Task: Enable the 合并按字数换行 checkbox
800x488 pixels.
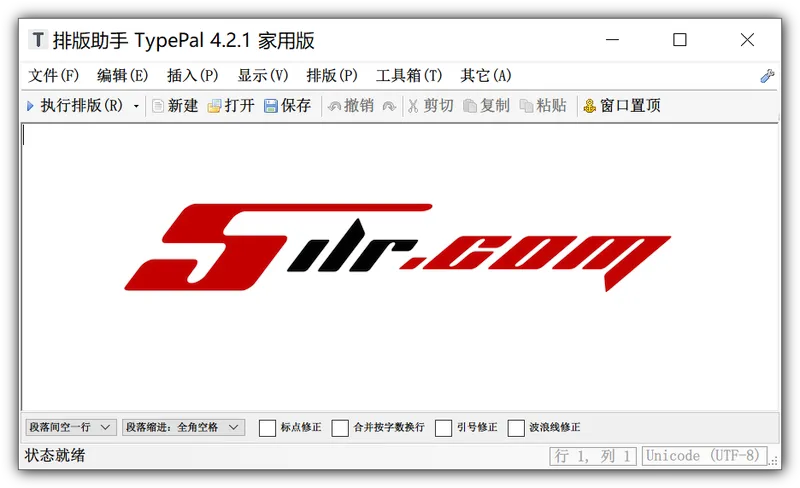Action: point(340,428)
